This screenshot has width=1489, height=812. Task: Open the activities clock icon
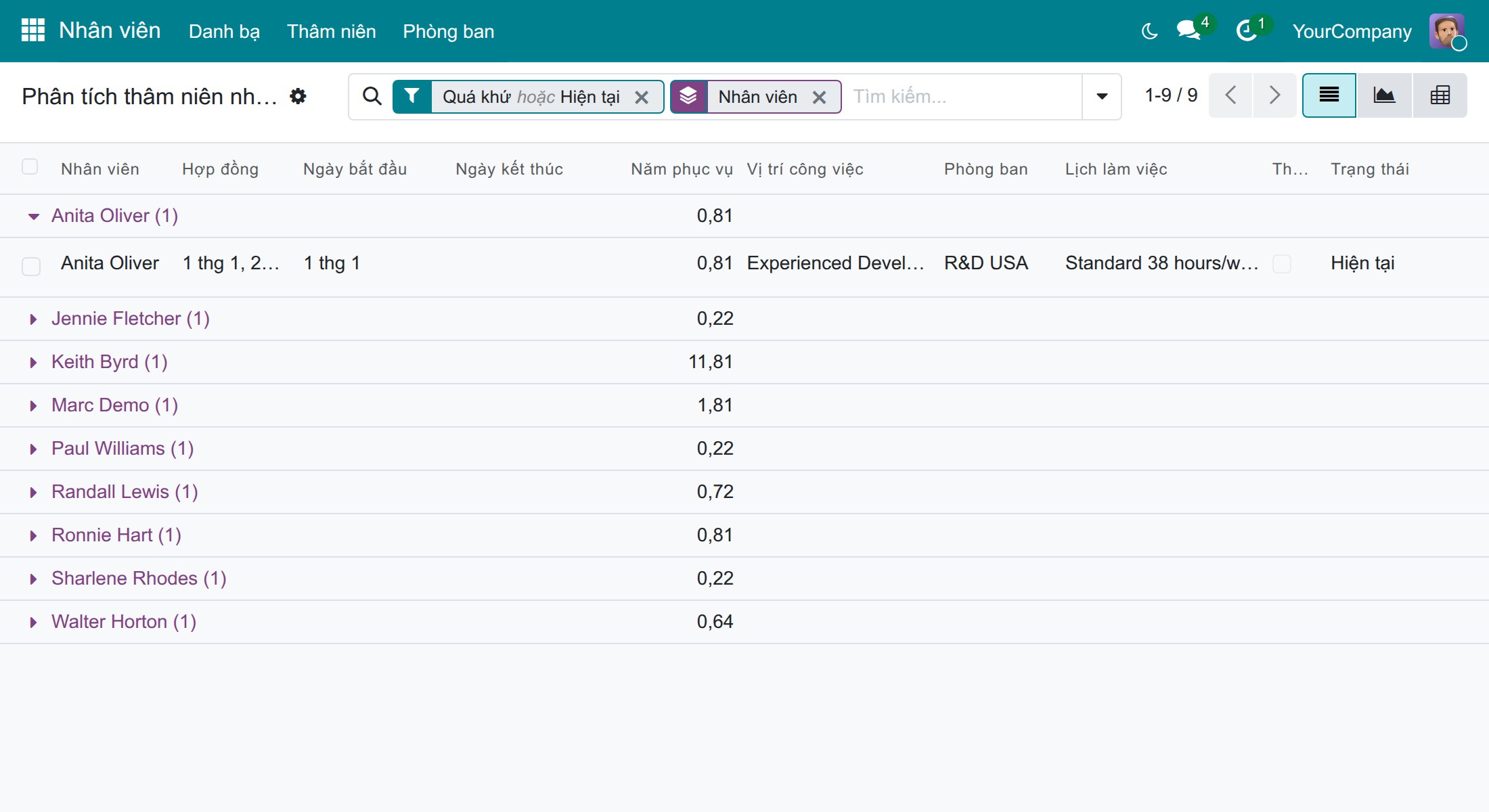[x=1247, y=31]
